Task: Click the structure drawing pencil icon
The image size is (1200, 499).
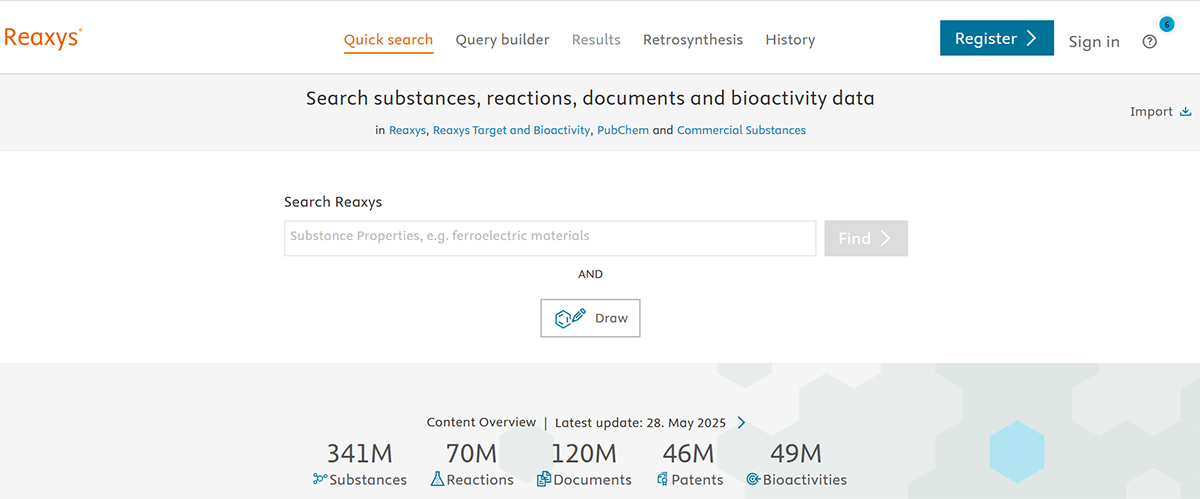Action: [571, 318]
